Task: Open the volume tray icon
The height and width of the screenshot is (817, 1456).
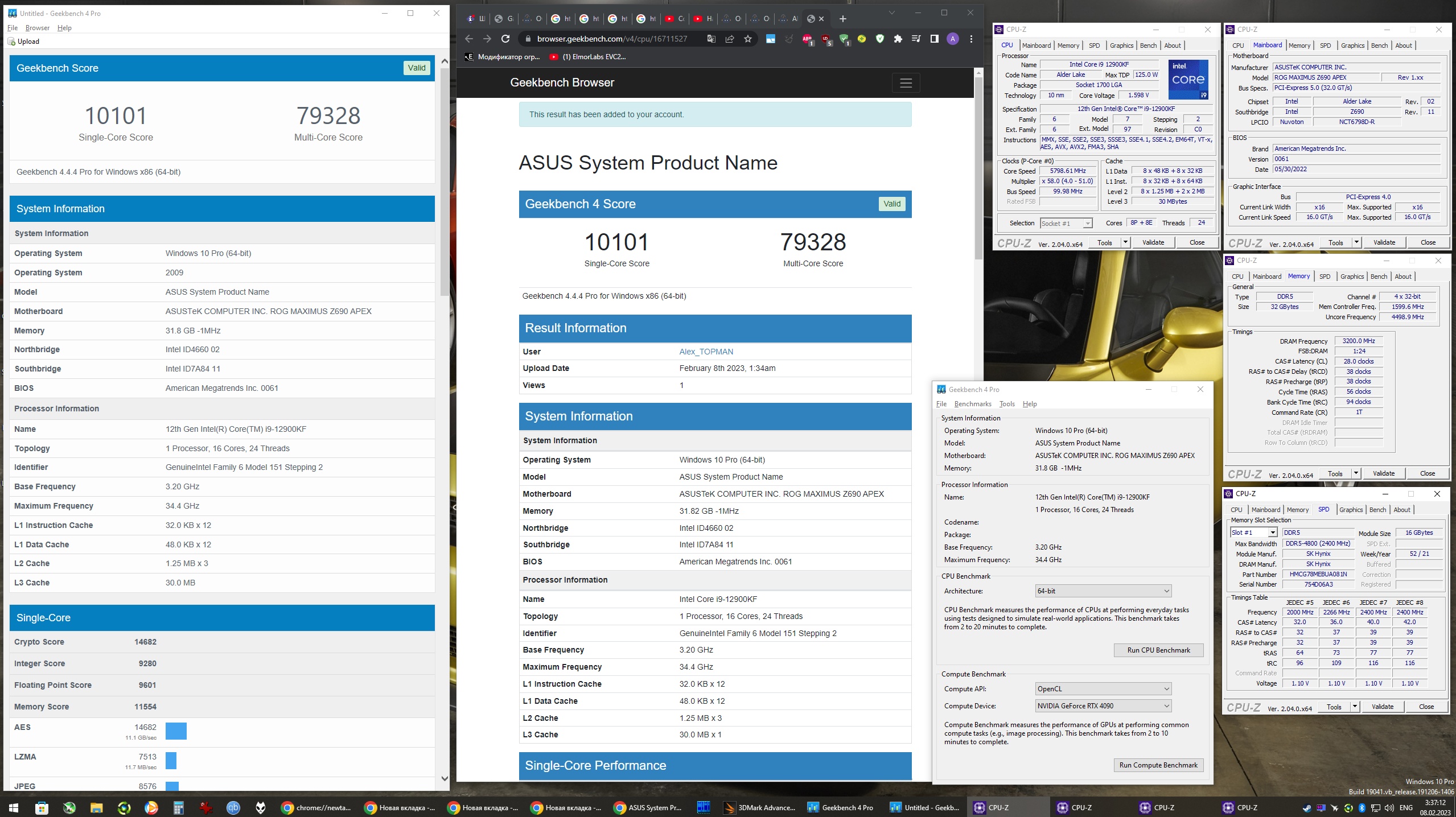Action: [x=1389, y=808]
